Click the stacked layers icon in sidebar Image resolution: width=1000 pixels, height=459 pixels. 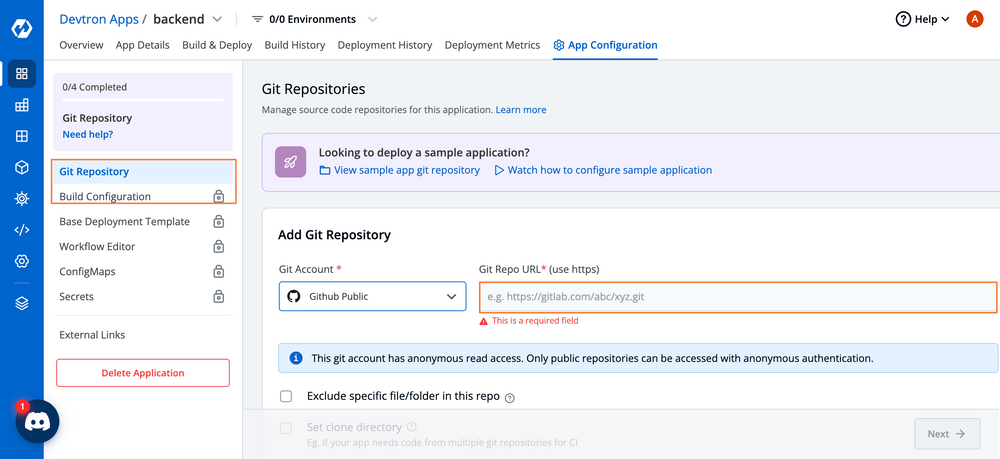pos(22,303)
